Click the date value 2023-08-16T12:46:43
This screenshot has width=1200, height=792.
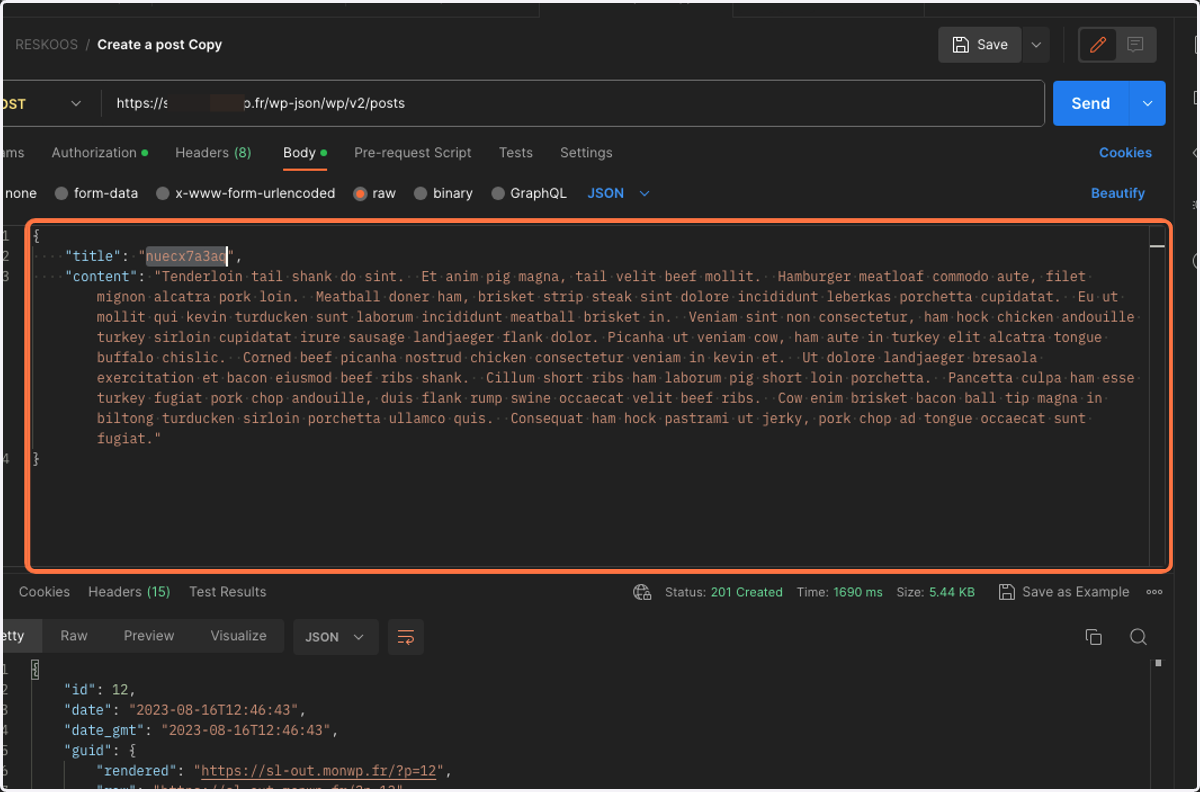click(x=216, y=710)
